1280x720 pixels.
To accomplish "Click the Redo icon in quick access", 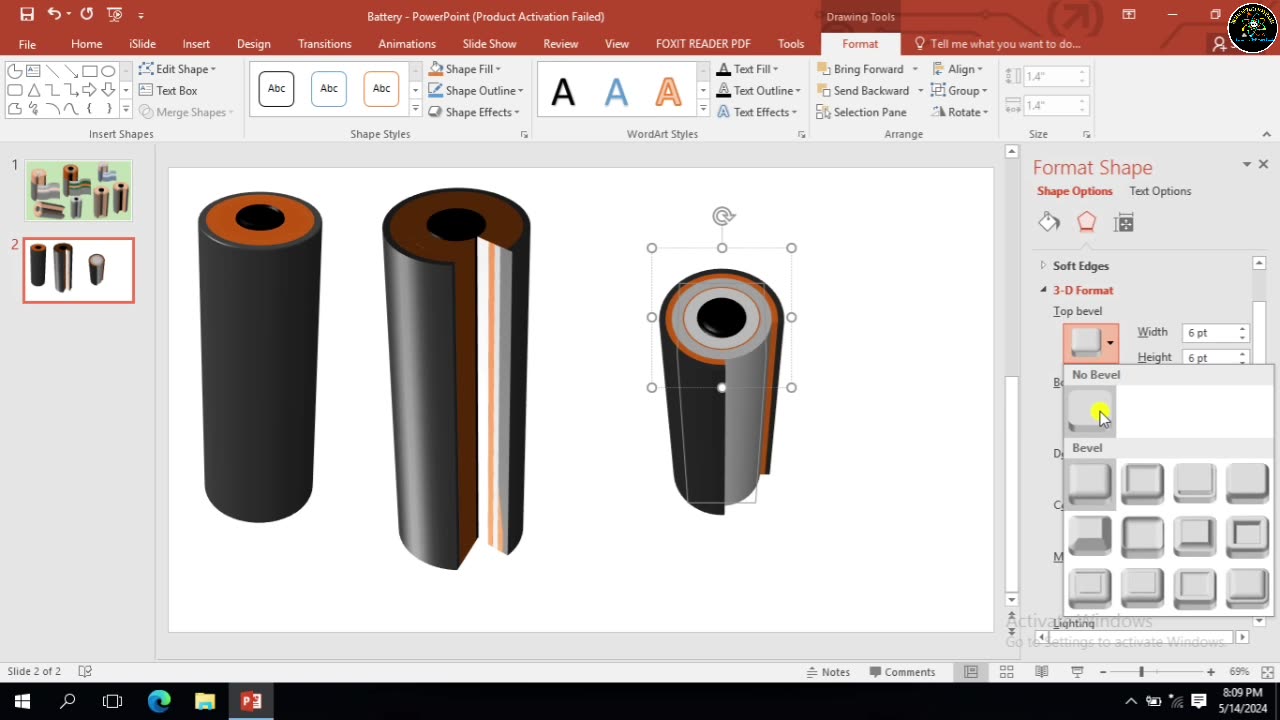I will click(86, 15).
